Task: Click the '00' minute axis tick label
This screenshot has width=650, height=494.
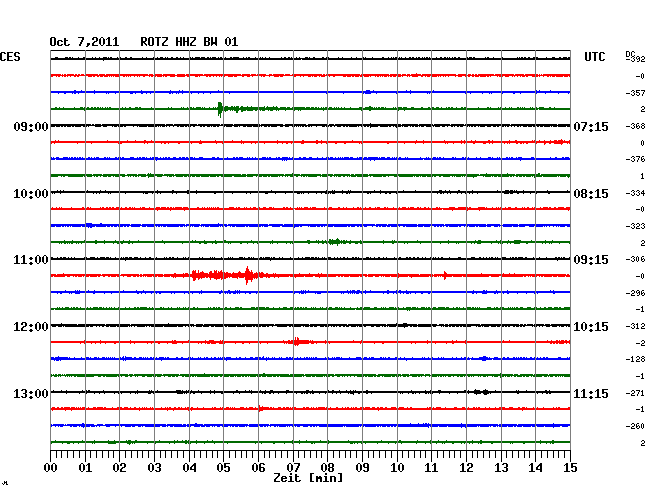Action: click(x=51, y=467)
